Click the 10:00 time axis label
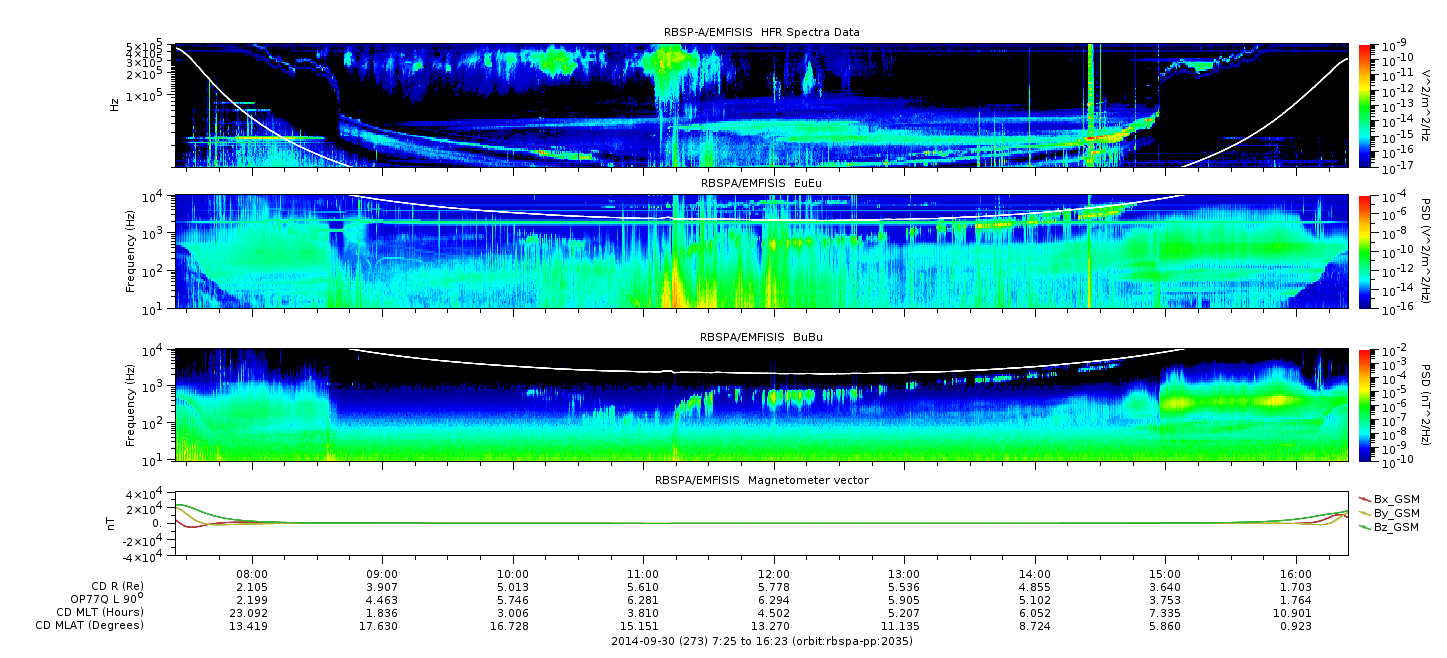 (x=513, y=573)
